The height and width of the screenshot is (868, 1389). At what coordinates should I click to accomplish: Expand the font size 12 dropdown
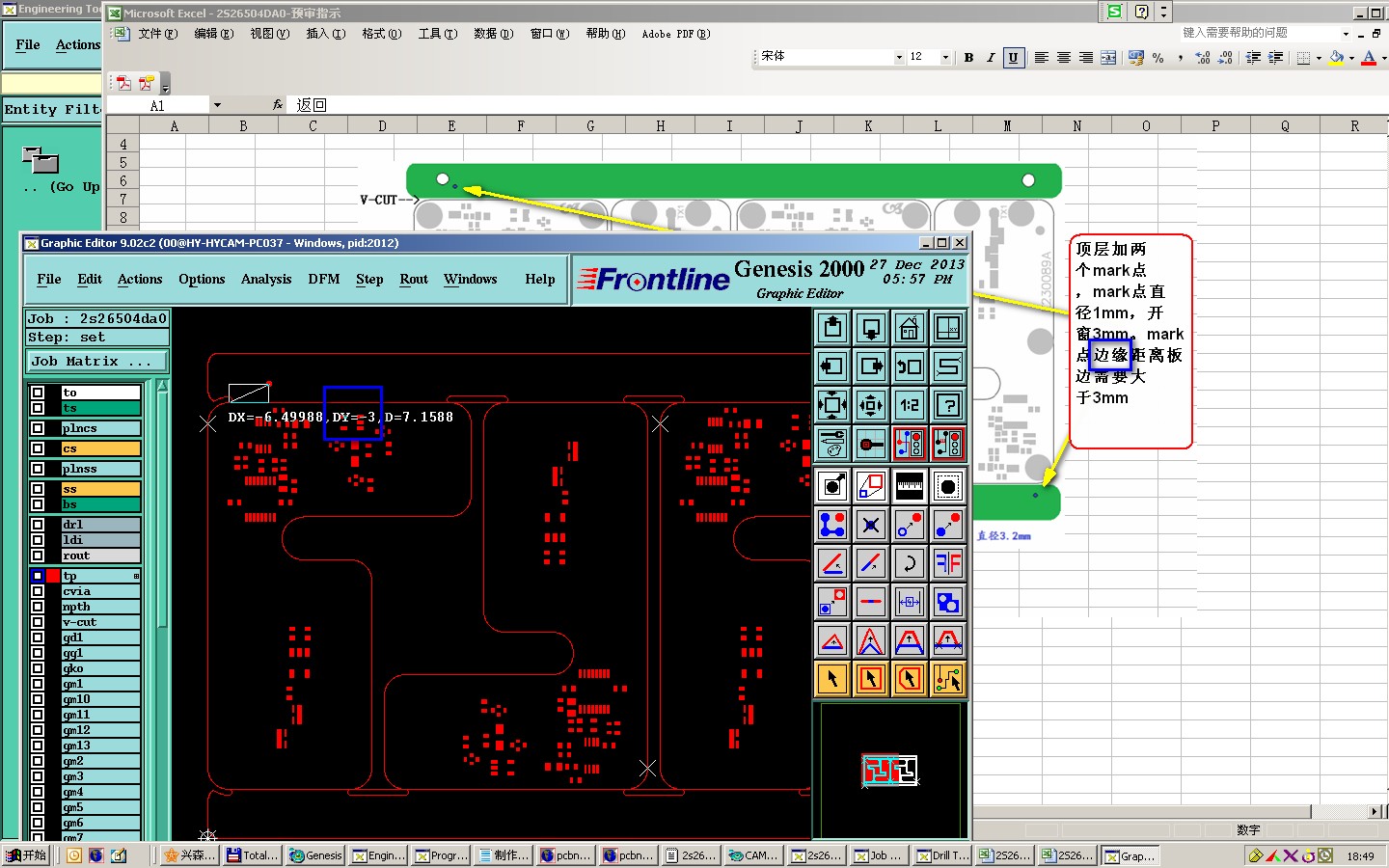click(945, 58)
